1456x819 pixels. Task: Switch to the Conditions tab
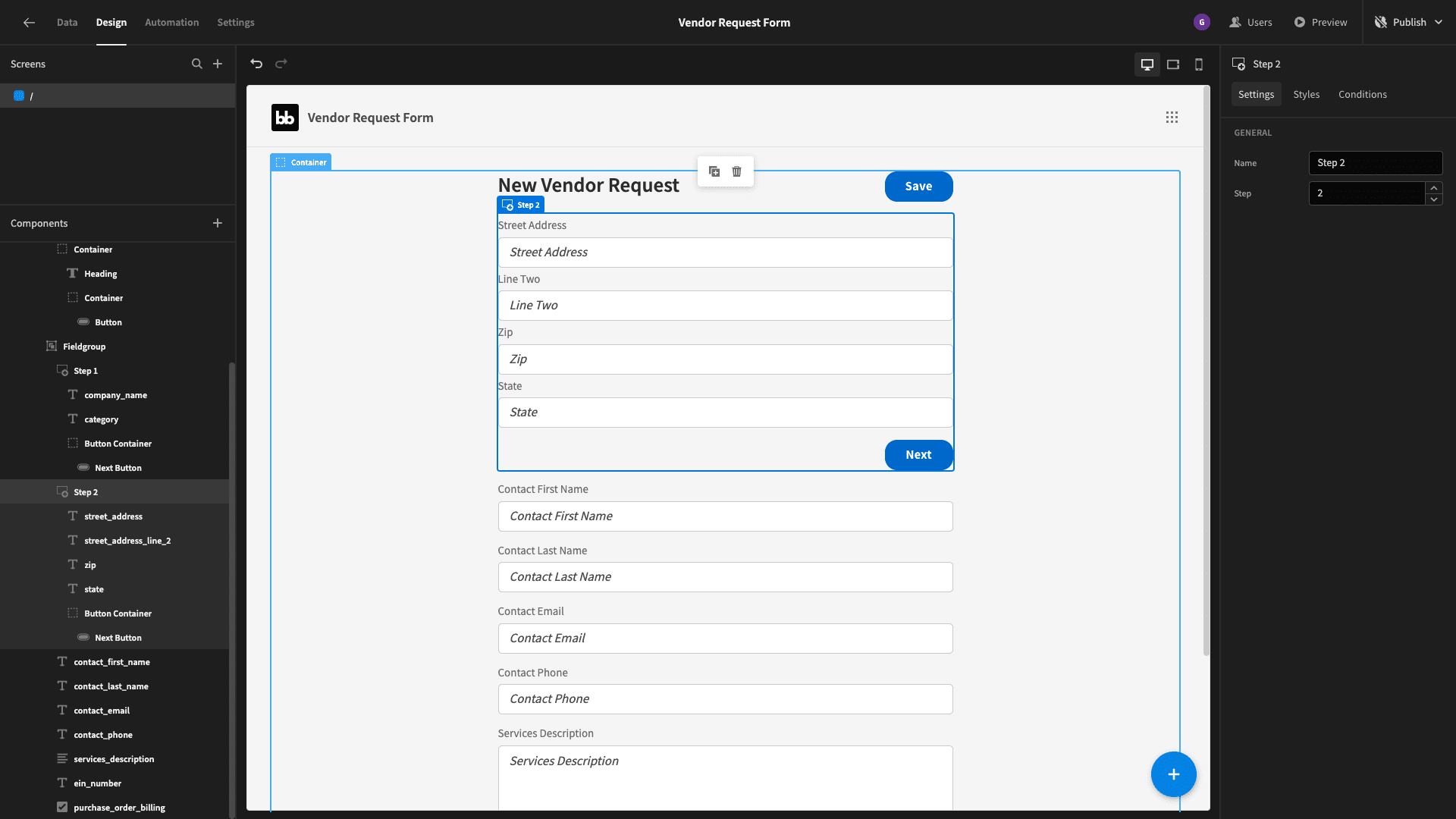pos(1362,94)
